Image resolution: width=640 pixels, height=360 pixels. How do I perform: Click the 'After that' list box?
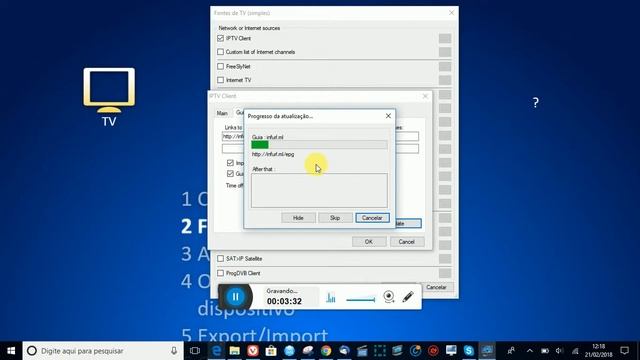[x=319, y=191]
